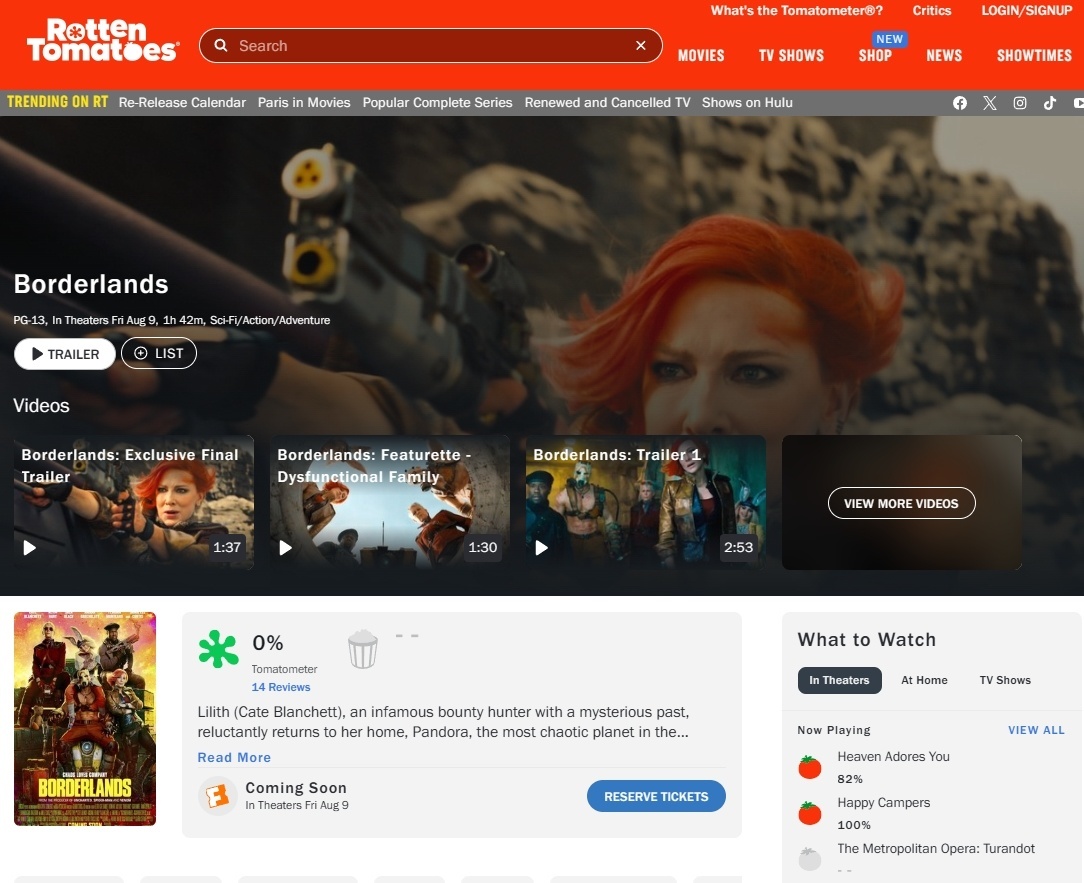Click View More Videos button
Viewport: 1084px width, 883px height.
tap(901, 503)
